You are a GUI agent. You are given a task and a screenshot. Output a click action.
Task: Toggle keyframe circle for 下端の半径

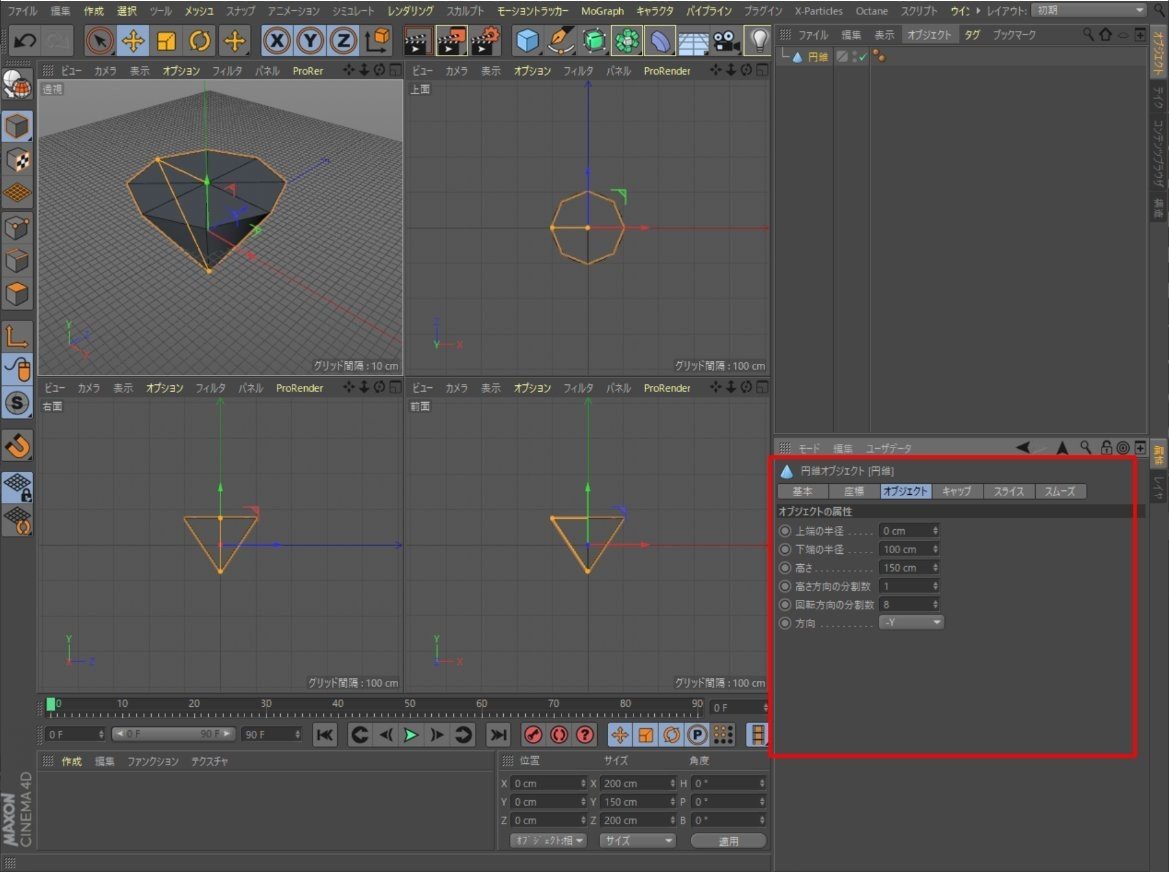784,549
